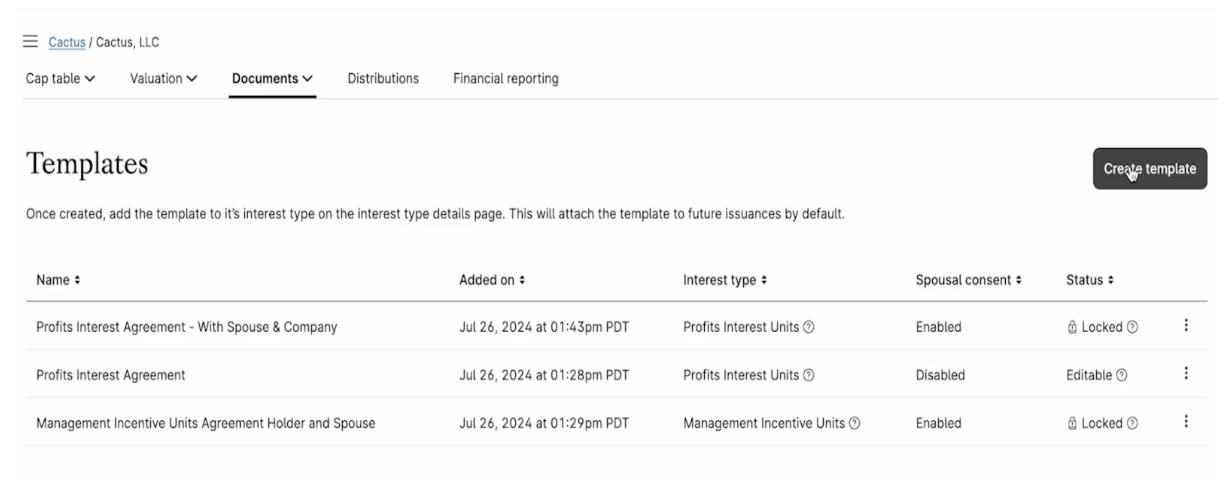Expand the Valuation dropdown menu

pos(164,78)
